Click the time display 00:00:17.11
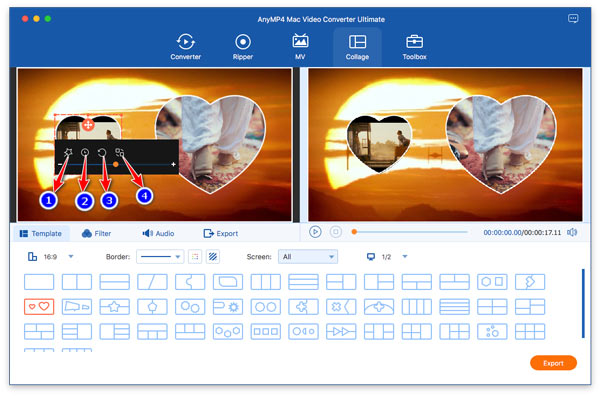600x396 pixels. pyautogui.click(x=543, y=233)
